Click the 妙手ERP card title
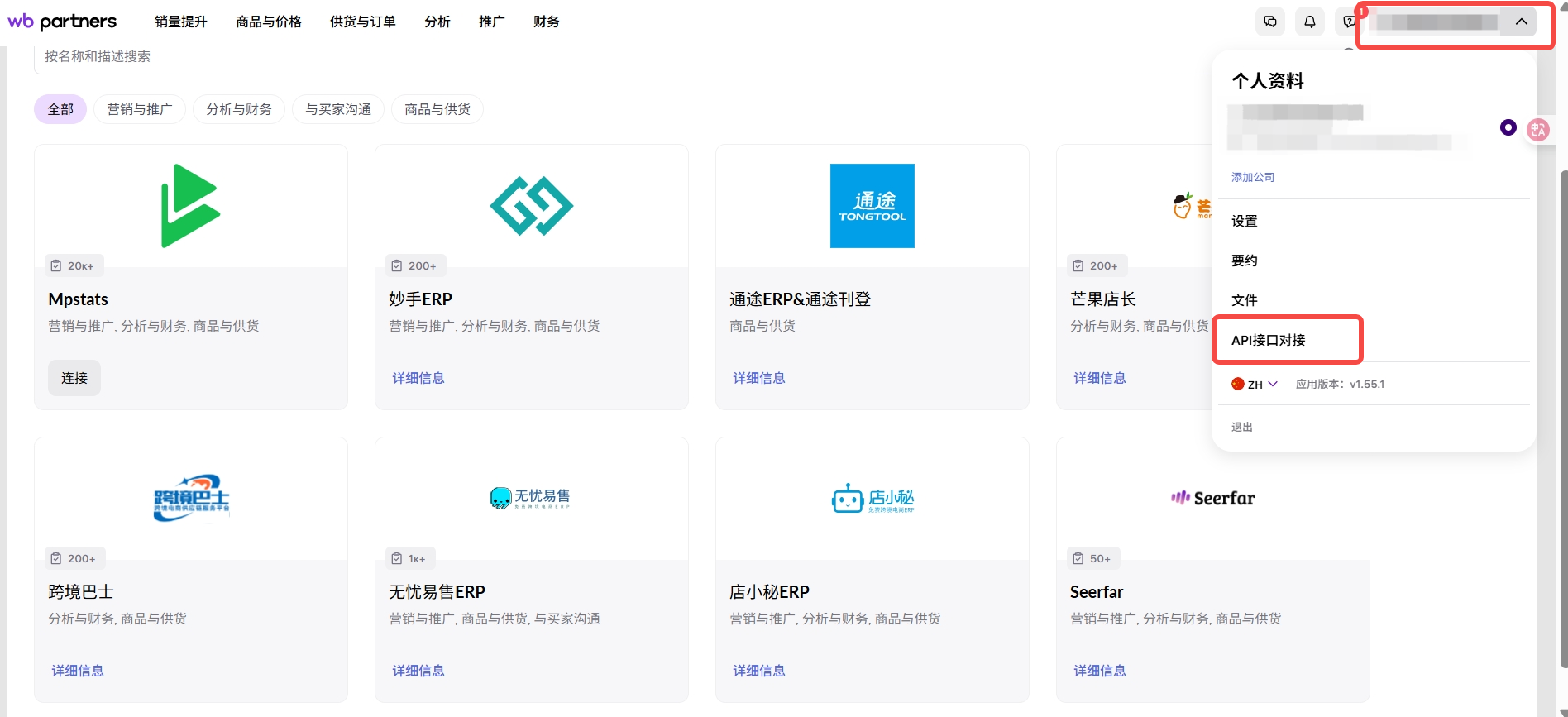The image size is (1568, 717). [421, 299]
